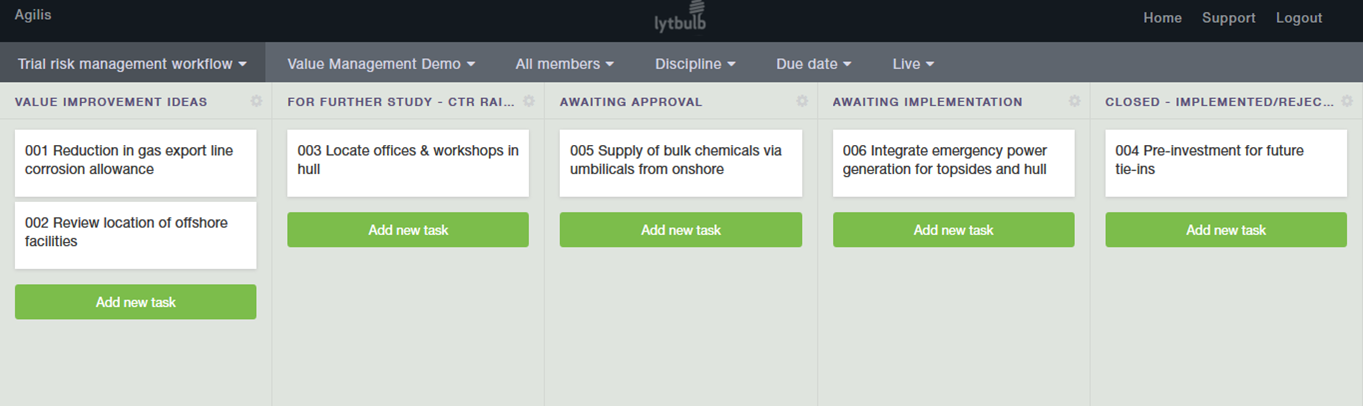Image resolution: width=1363 pixels, height=406 pixels.
Task: Open the Value Management Demo dropdown
Action: point(381,64)
